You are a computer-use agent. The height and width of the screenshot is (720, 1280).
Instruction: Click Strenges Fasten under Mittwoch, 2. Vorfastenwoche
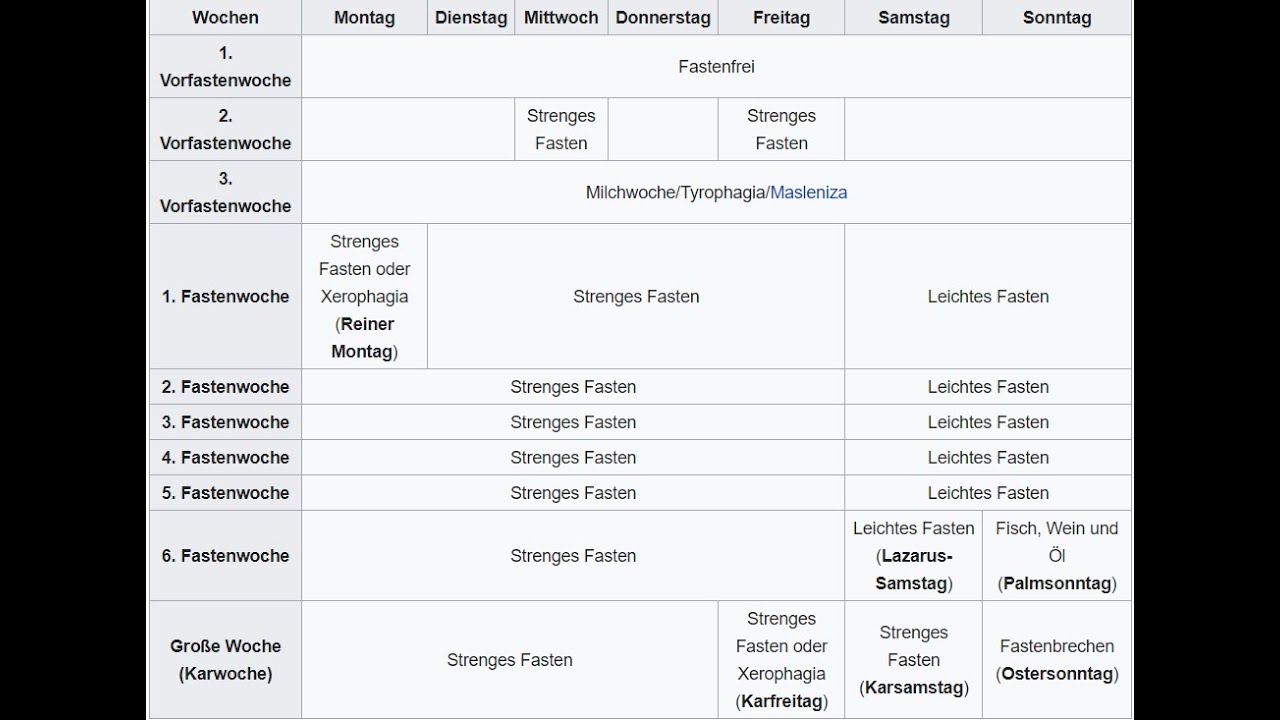561,129
